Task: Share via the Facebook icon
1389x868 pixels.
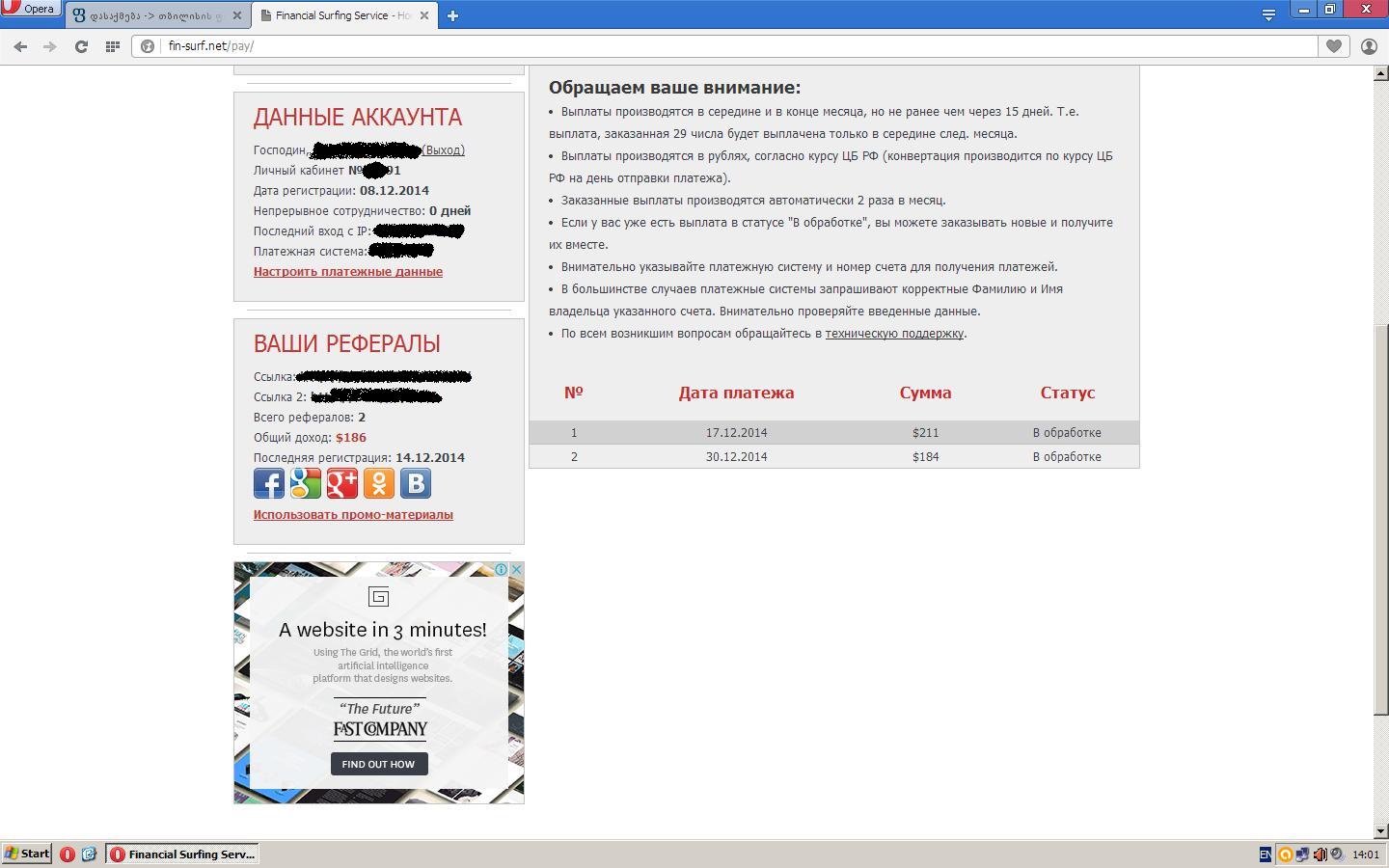Action: 269,483
